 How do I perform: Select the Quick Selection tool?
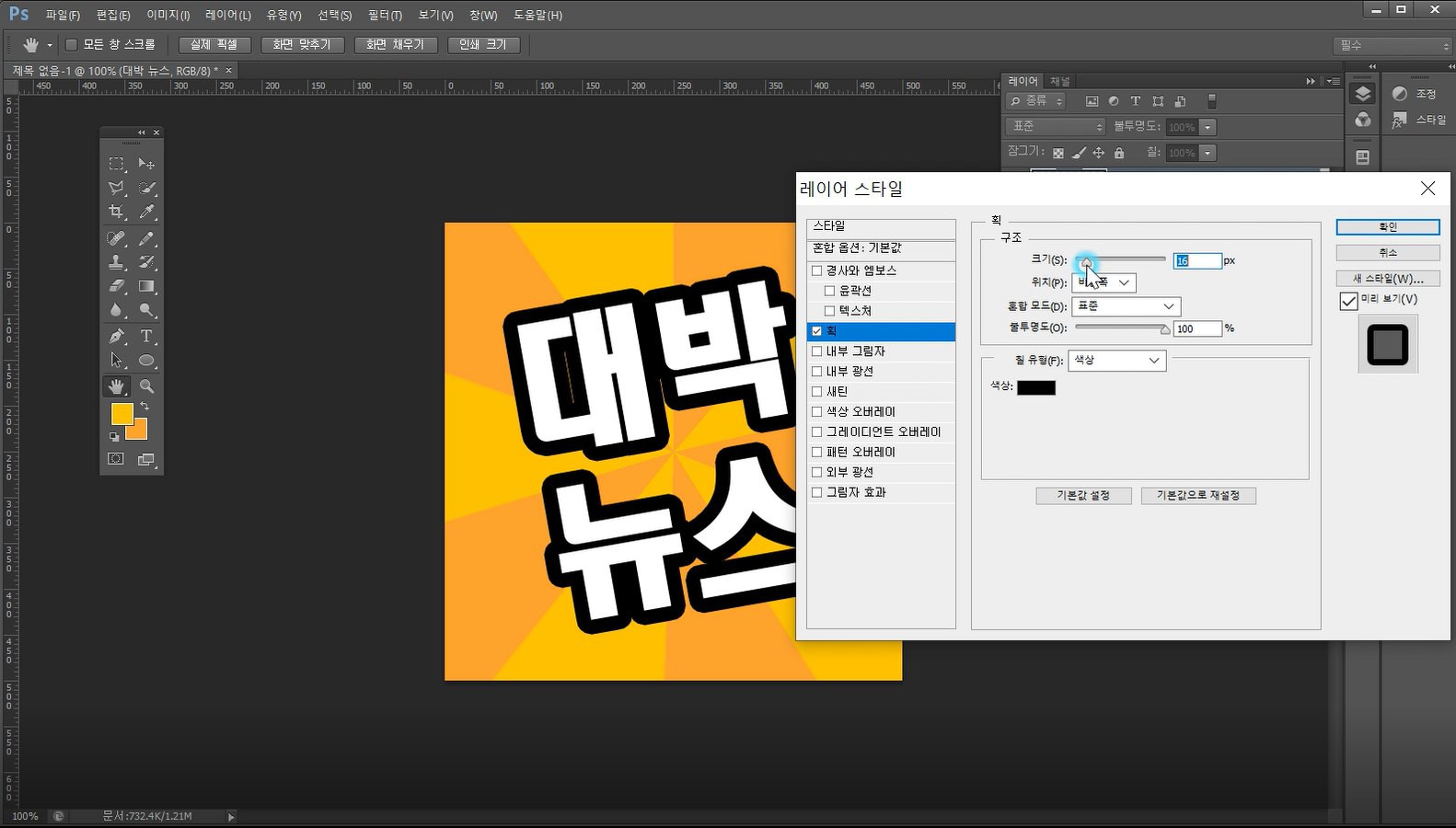[146, 188]
